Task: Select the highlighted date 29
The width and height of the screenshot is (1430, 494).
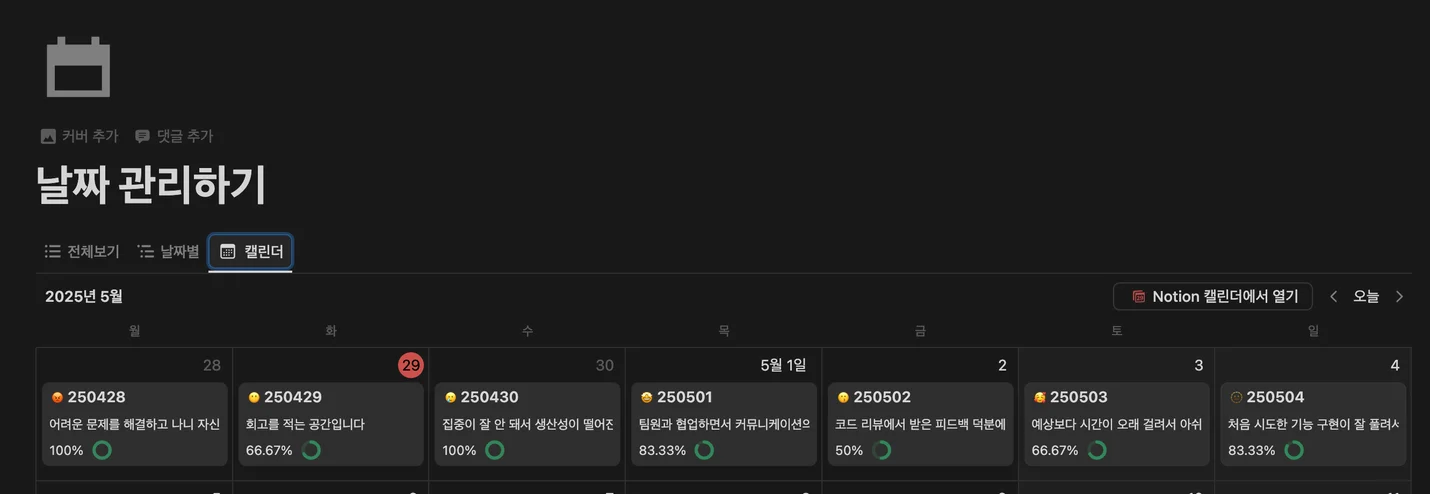Action: coord(410,365)
